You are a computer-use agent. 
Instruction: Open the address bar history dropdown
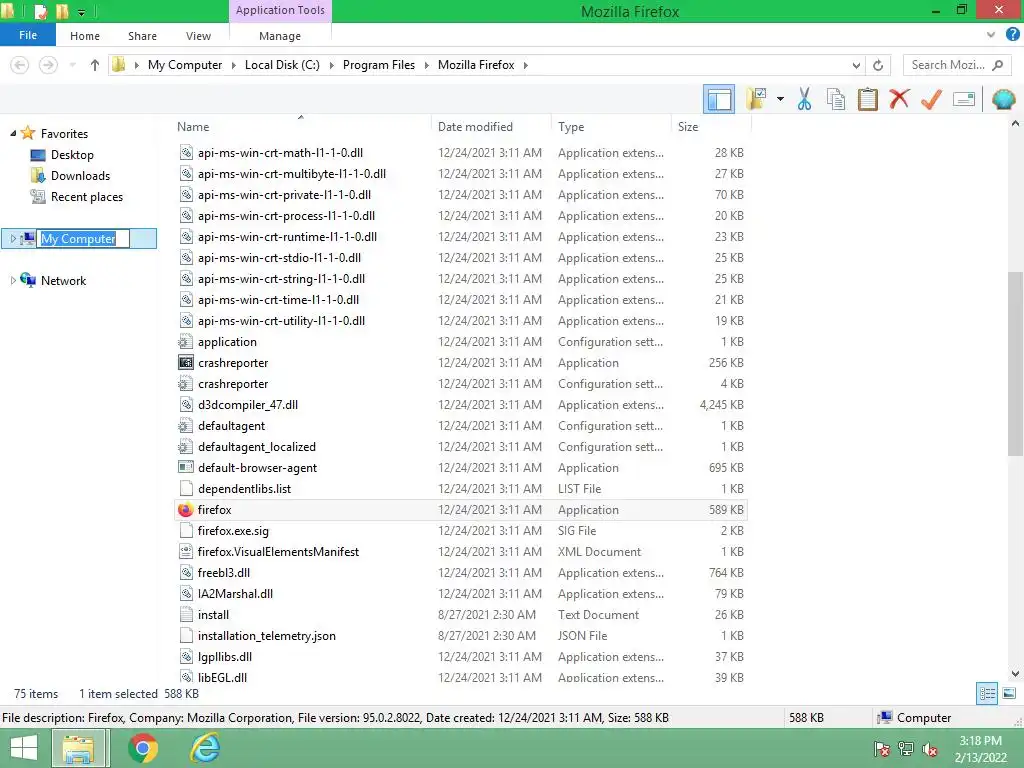856,65
